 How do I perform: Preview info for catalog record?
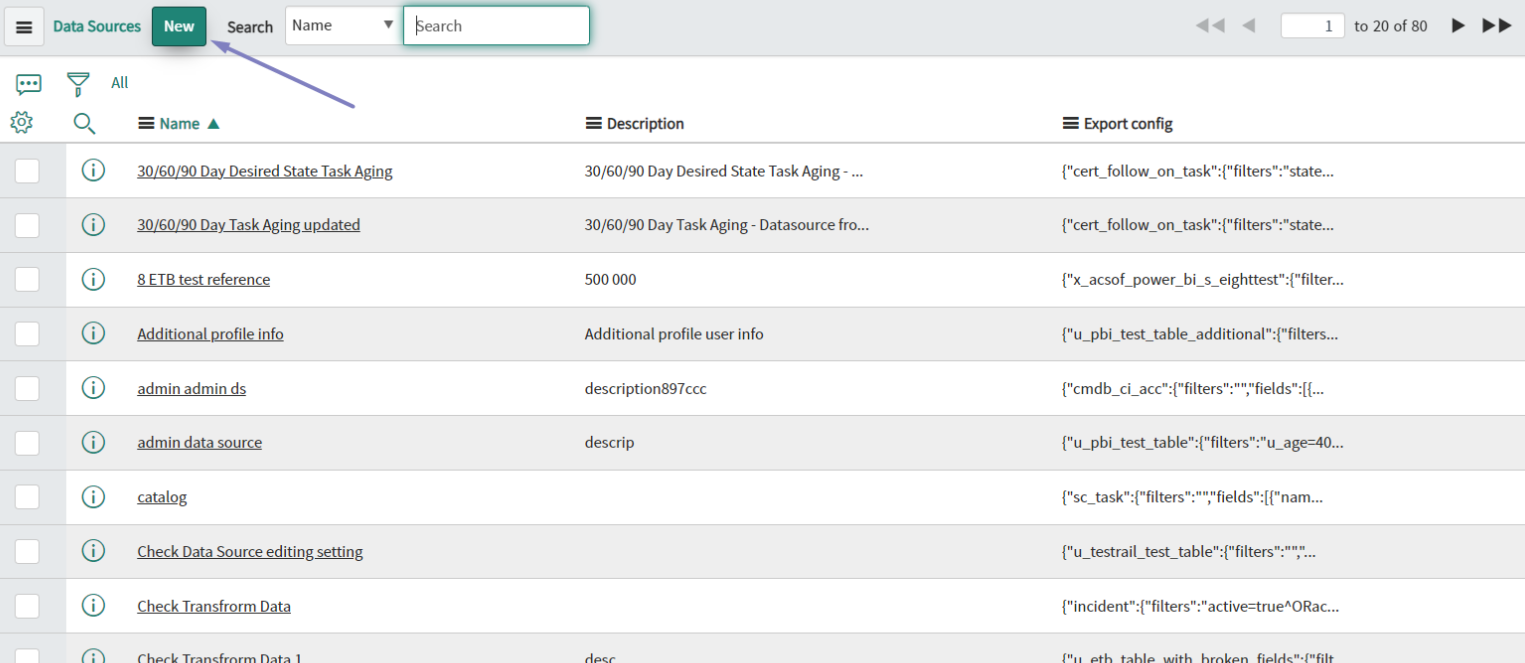[x=93, y=497]
